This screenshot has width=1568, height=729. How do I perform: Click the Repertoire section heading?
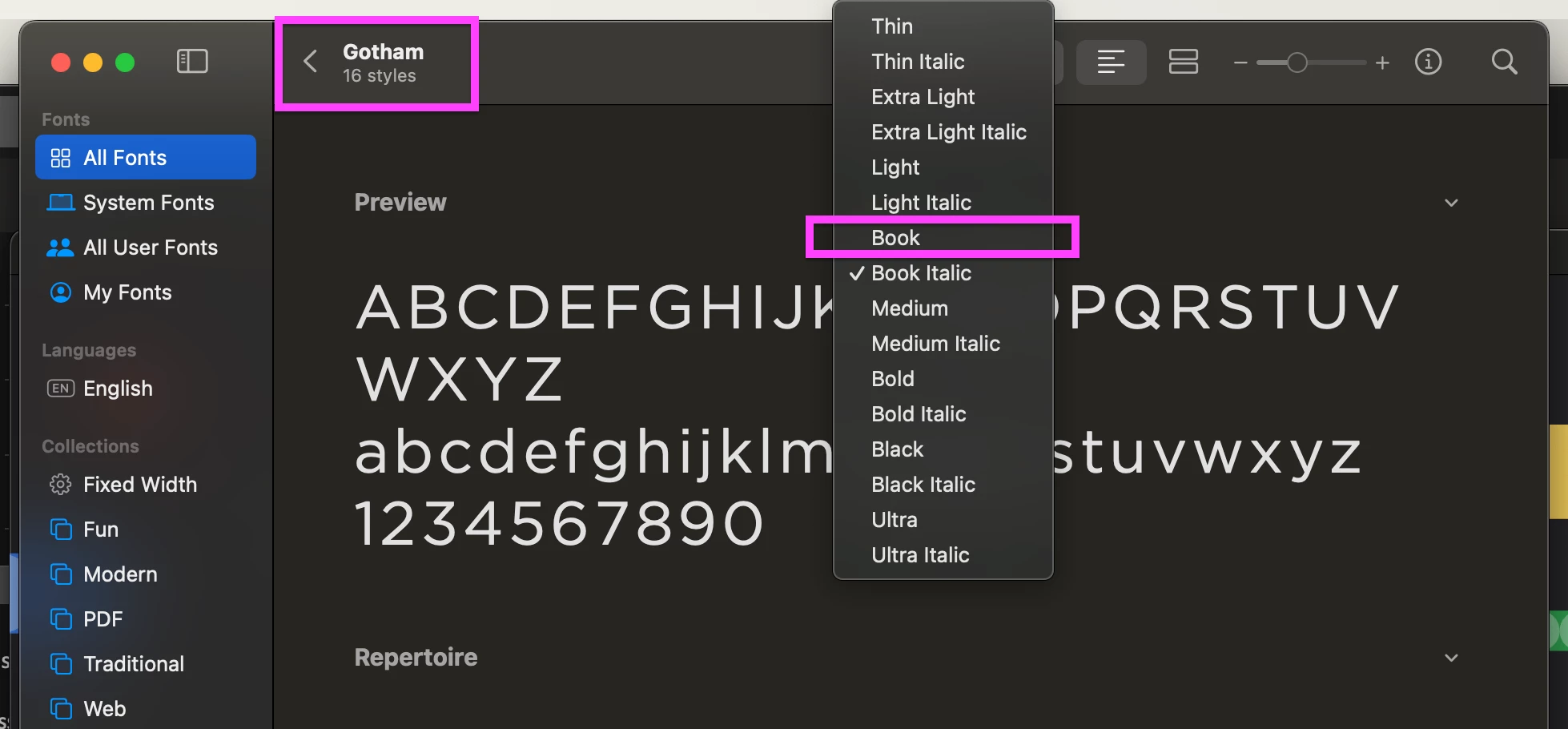tap(416, 657)
